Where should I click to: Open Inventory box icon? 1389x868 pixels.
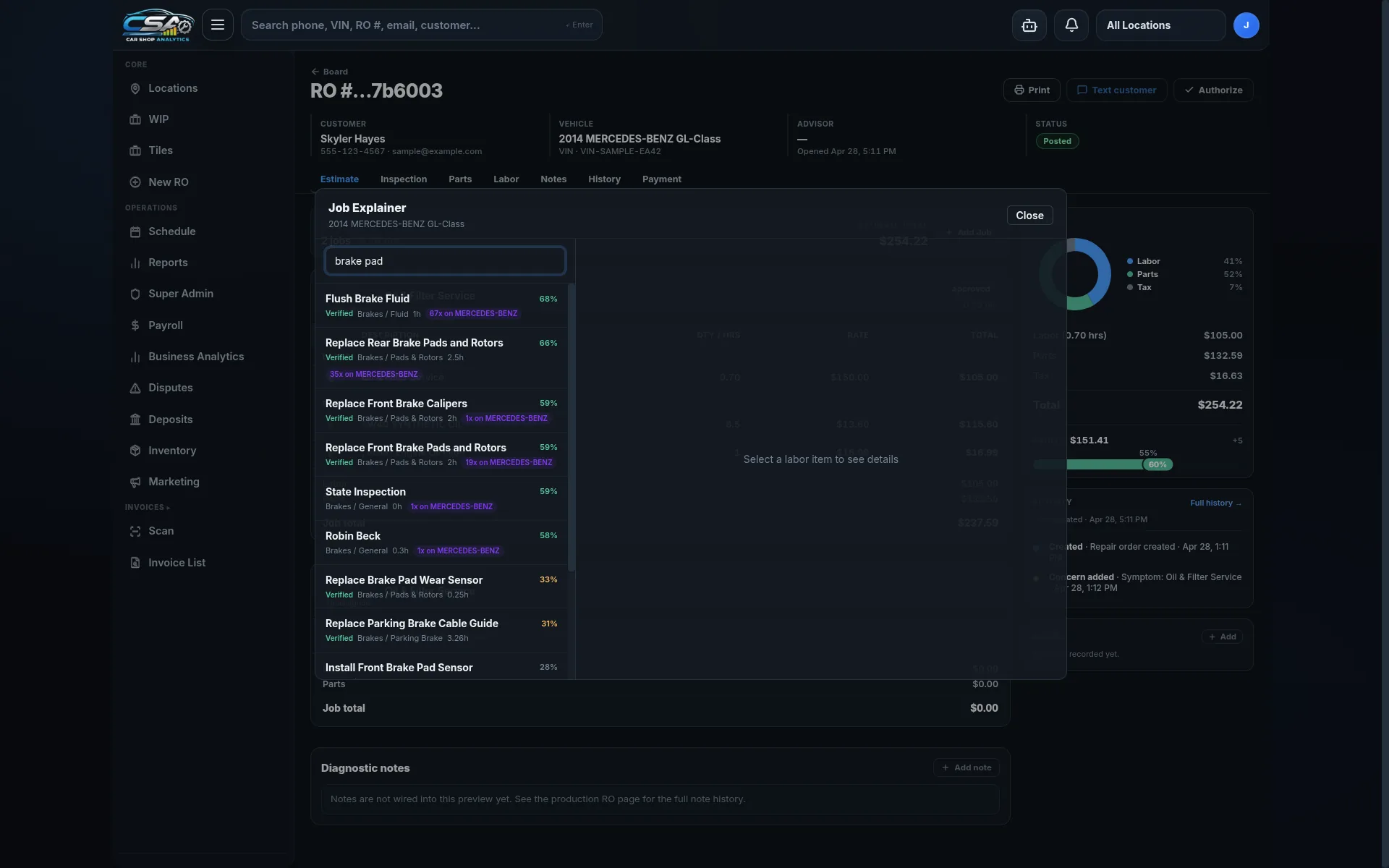pos(135,451)
